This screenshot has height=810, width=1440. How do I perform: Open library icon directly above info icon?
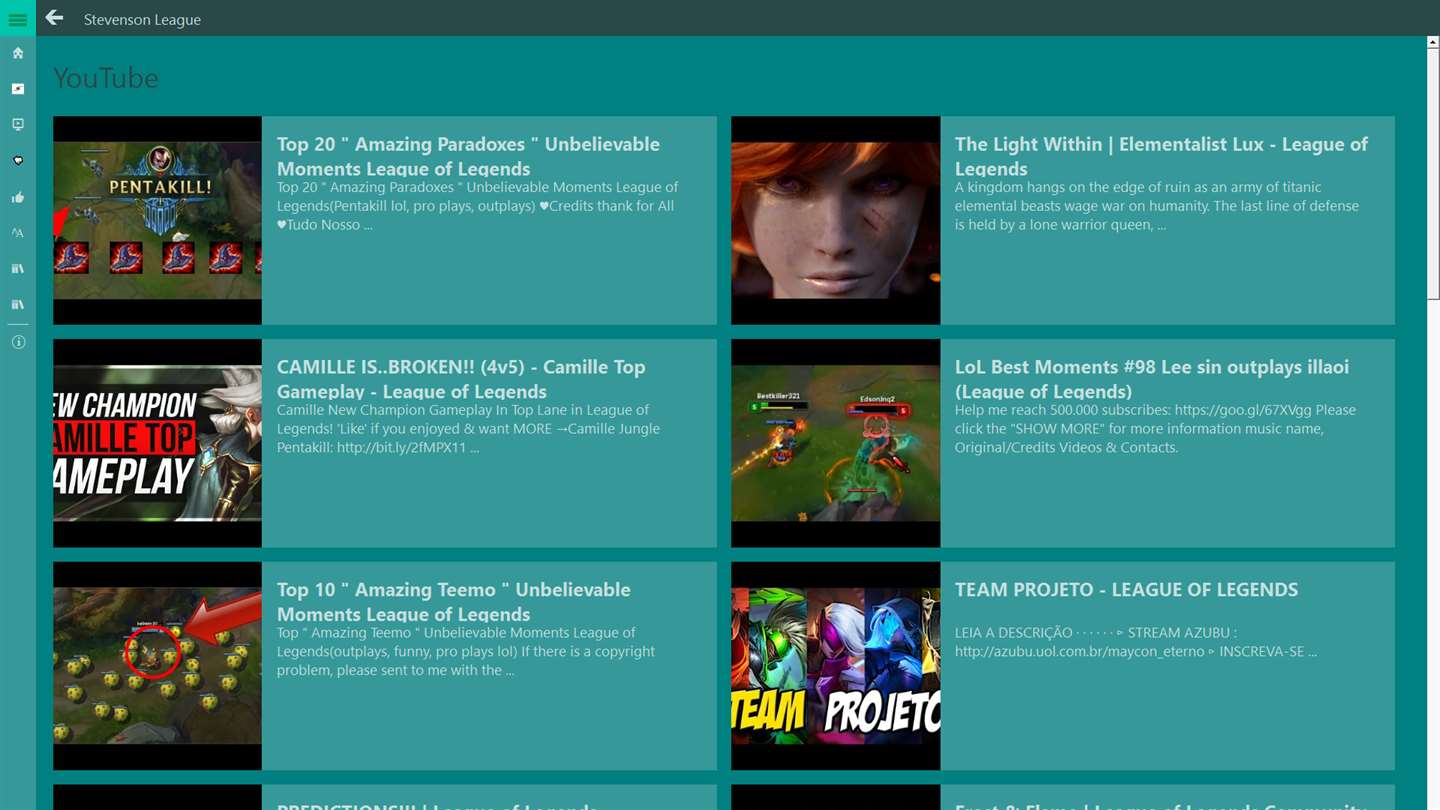[x=18, y=305]
